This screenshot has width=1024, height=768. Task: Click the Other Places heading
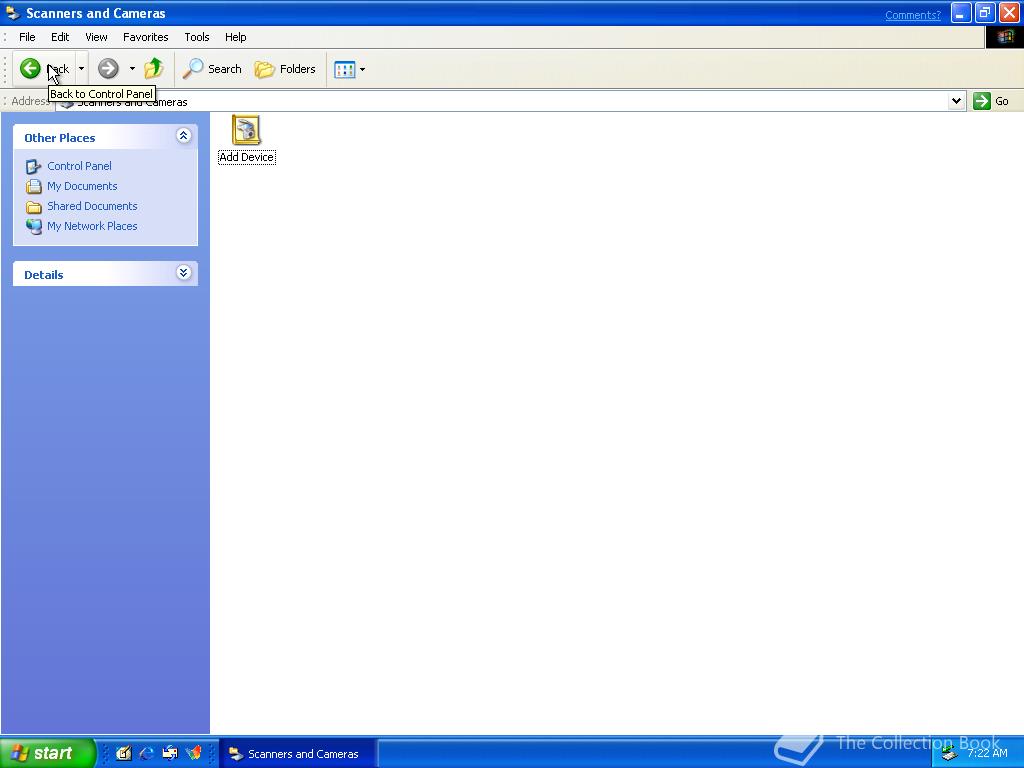click(59, 138)
